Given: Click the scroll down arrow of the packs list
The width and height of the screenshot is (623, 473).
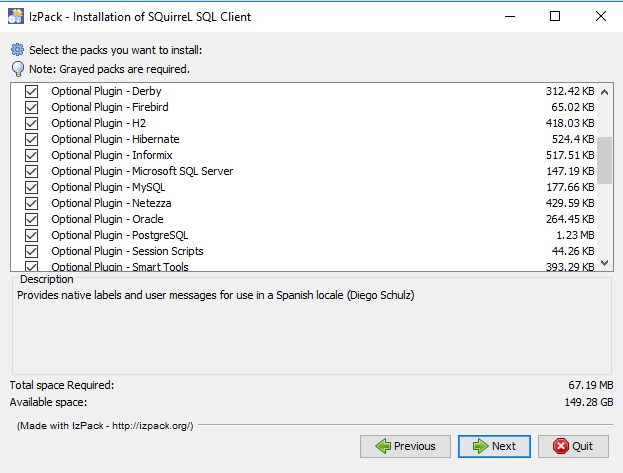Looking at the screenshot, I should click(604, 263).
